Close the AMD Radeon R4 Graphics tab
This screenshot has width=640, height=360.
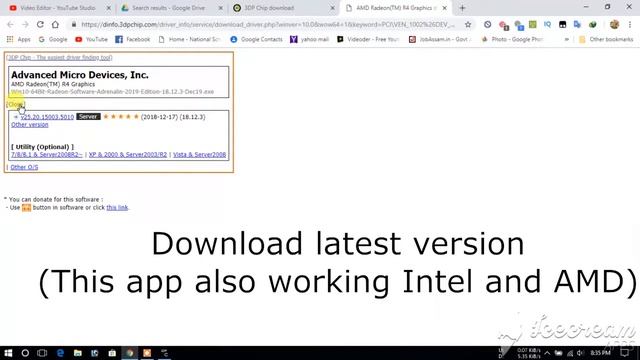[x=444, y=8]
